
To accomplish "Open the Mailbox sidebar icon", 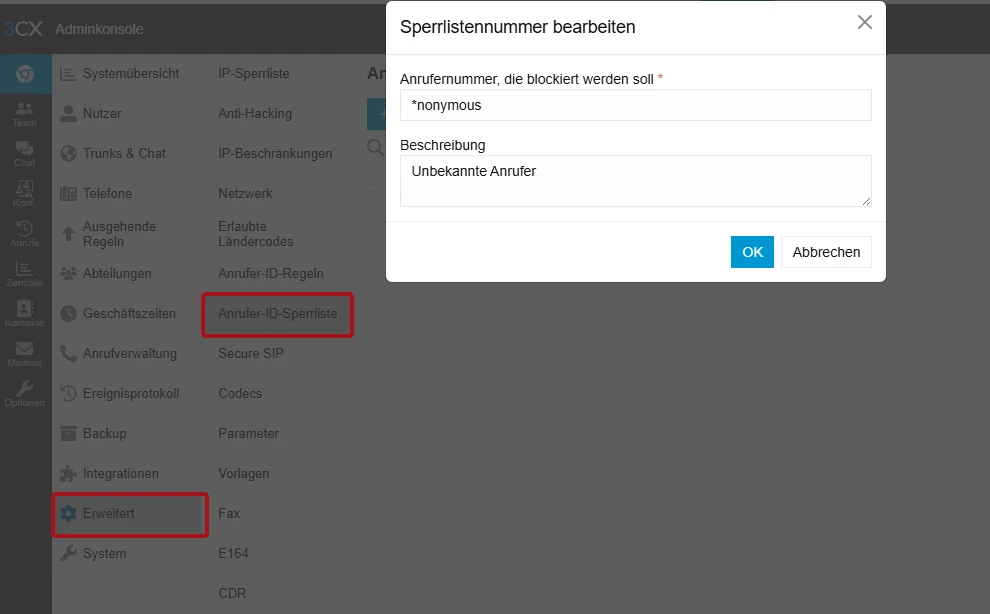I will point(25,352).
